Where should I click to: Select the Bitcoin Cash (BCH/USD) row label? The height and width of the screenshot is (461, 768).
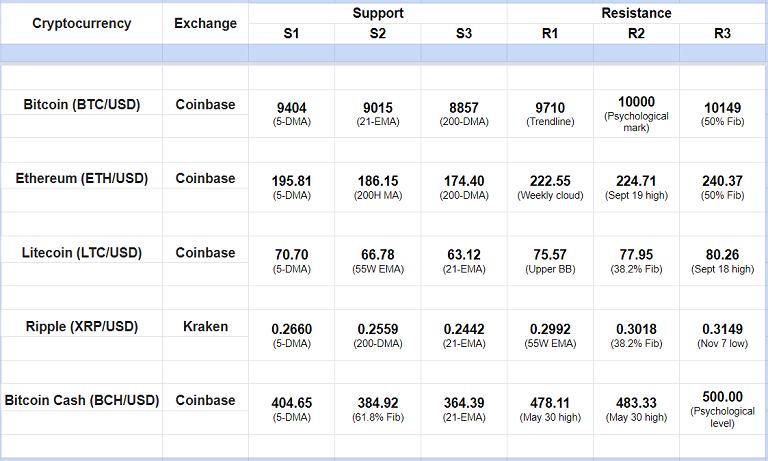click(x=81, y=400)
